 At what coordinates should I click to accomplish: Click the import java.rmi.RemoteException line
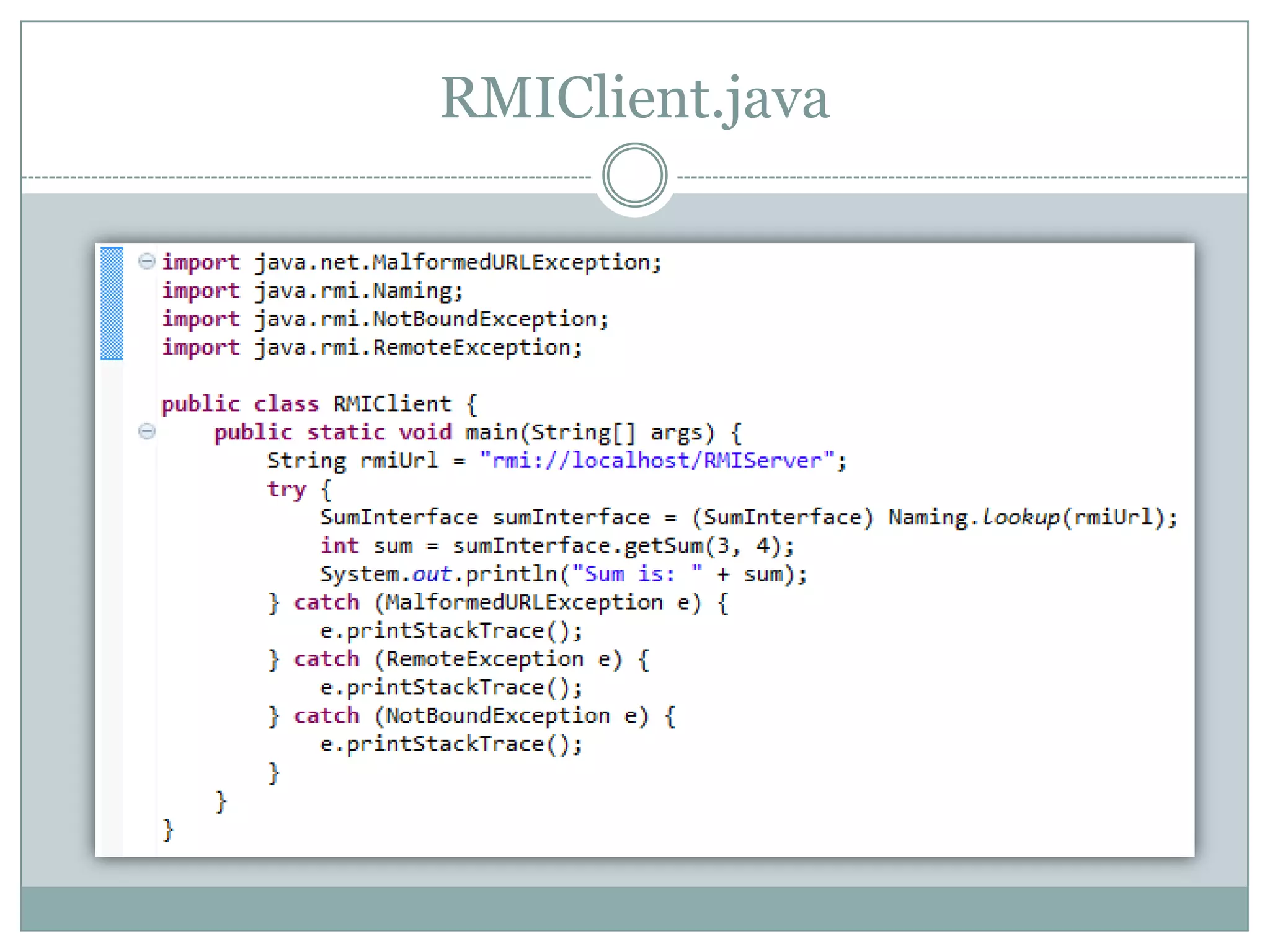tap(372, 348)
